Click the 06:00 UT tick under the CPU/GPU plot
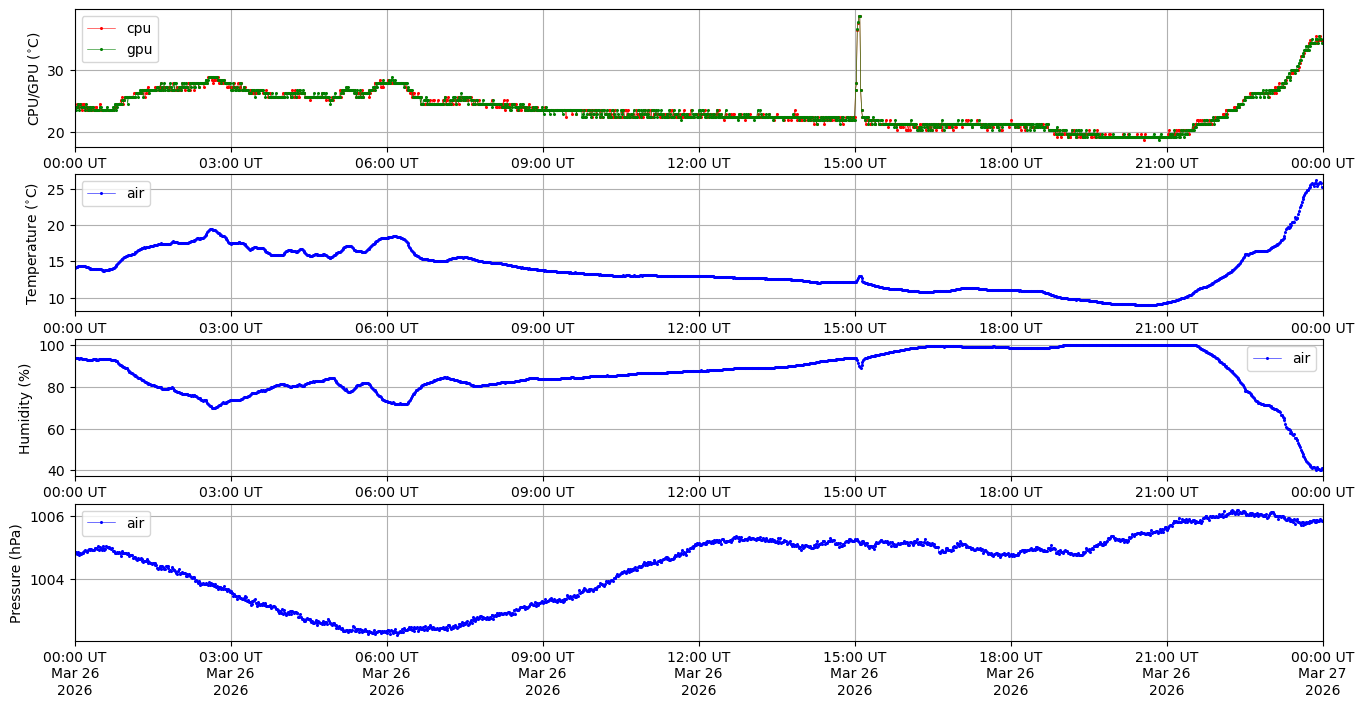Screen dimensions: 1364x707 [x=387, y=162]
